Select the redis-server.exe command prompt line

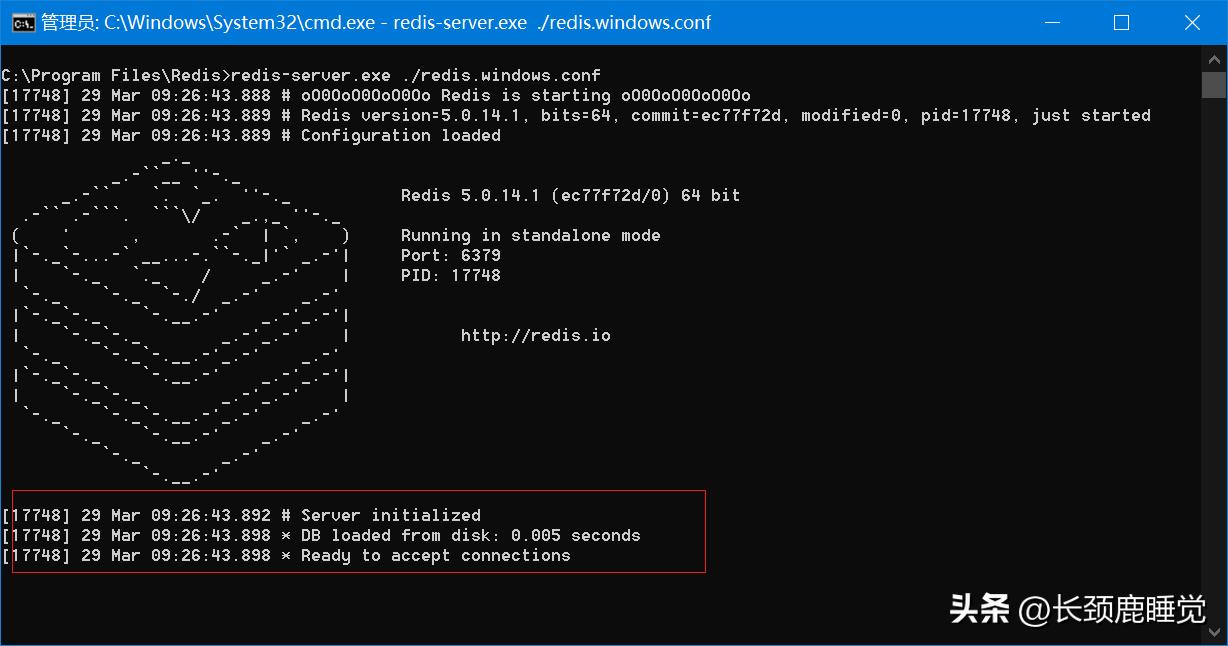coord(300,75)
